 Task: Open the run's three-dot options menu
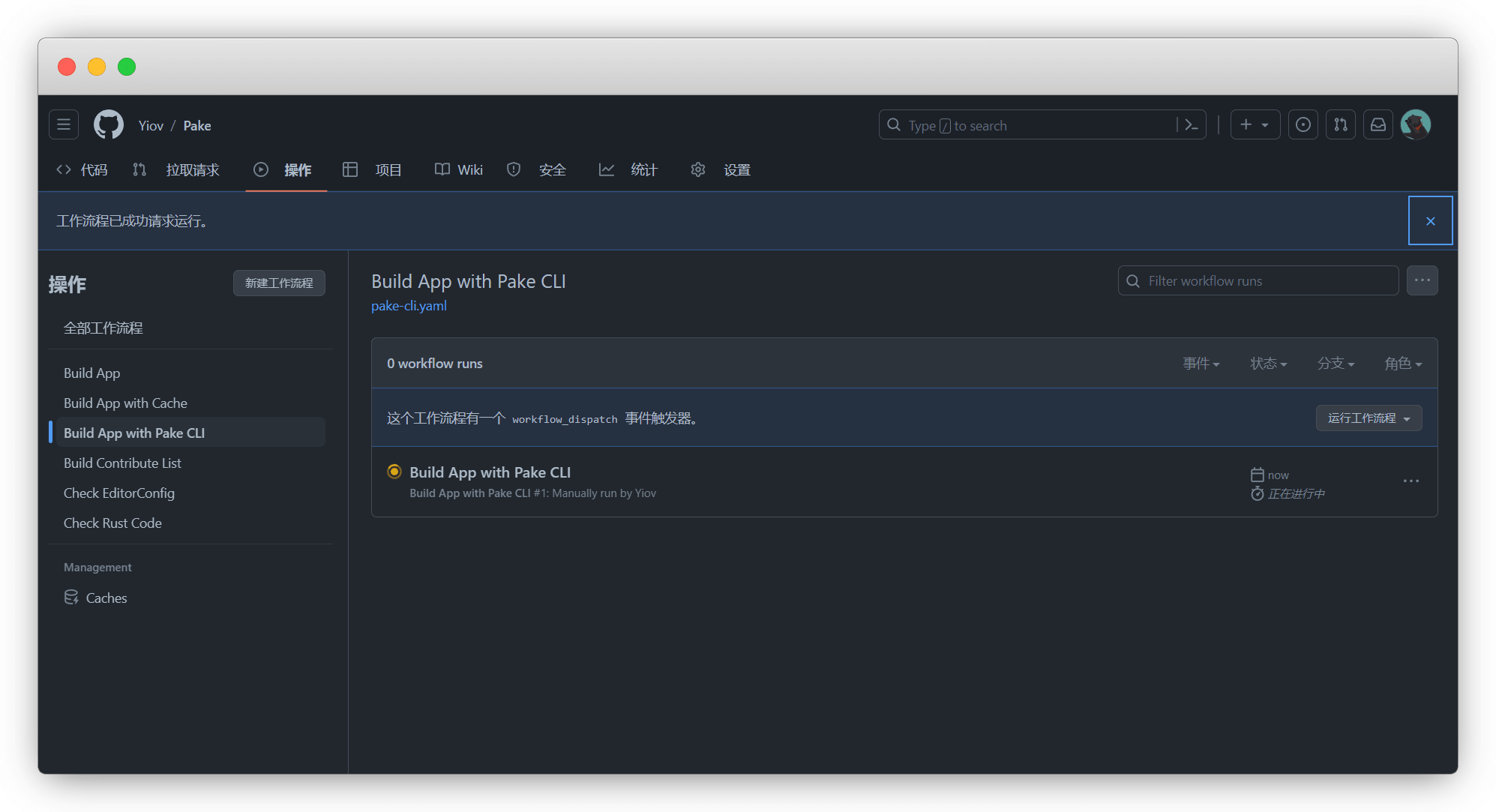tap(1411, 481)
